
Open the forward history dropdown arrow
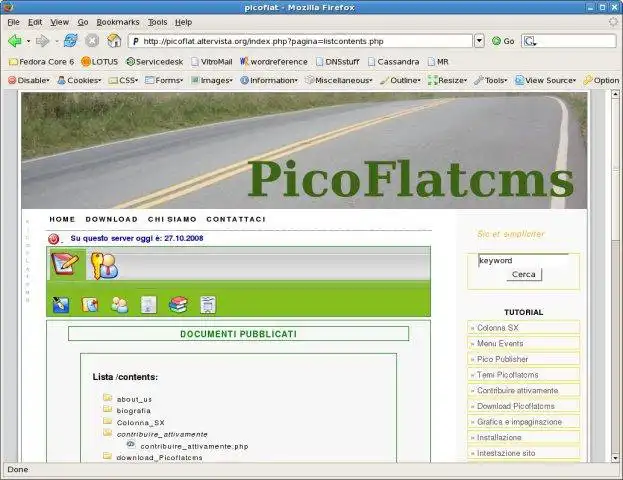coord(56,41)
